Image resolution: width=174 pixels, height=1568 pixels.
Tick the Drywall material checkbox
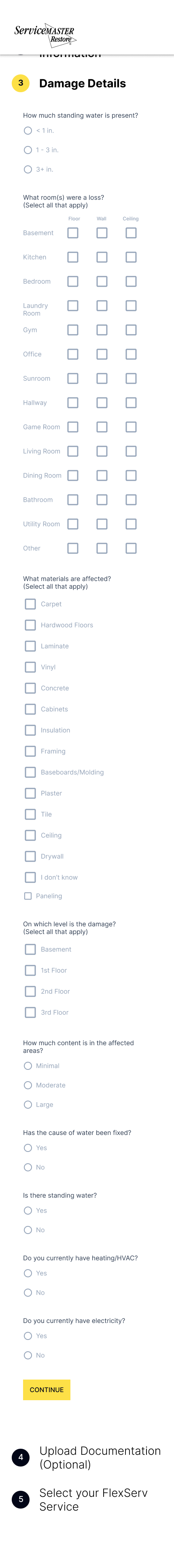pyautogui.click(x=30, y=856)
